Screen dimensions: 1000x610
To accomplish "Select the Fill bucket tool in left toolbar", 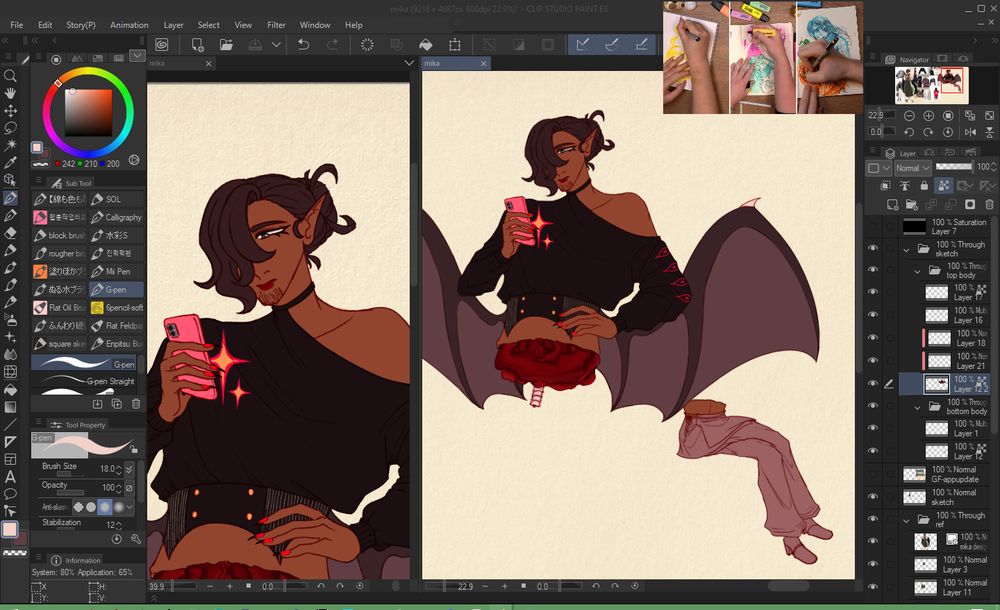I will click(x=10, y=389).
